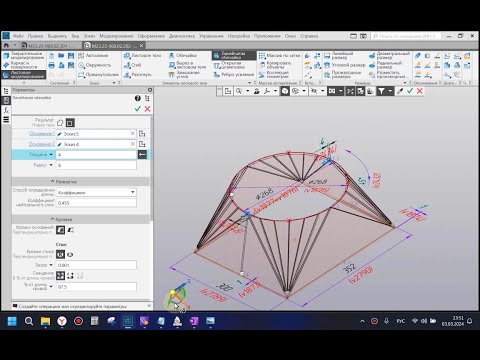Open the Моделирование menu
The width and height of the screenshot is (480, 360).
116,36
